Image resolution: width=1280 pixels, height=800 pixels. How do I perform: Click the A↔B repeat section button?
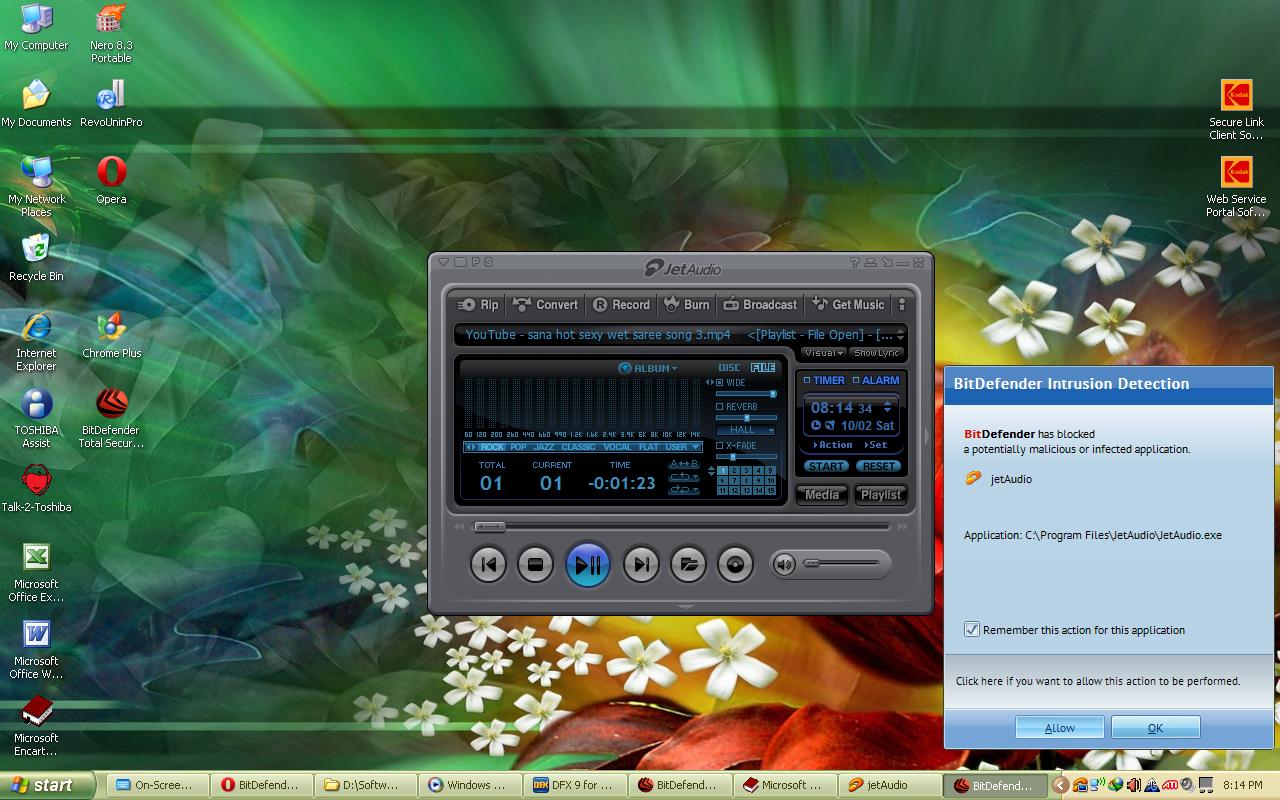point(683,464)
